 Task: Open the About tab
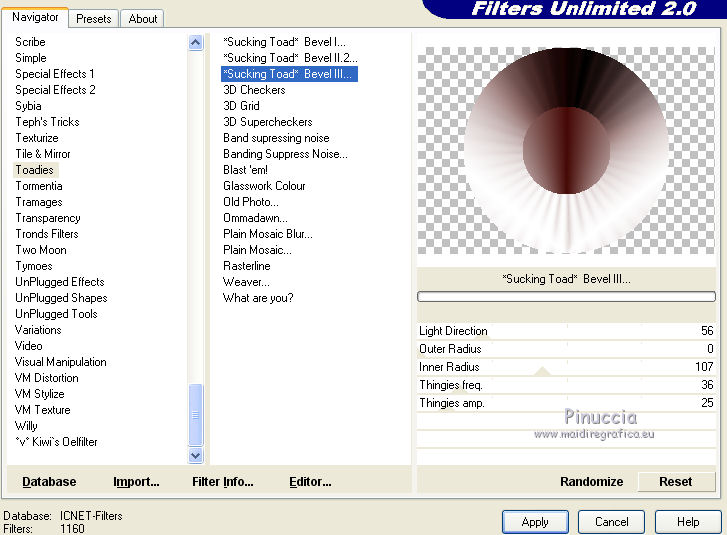coord(142,19)
